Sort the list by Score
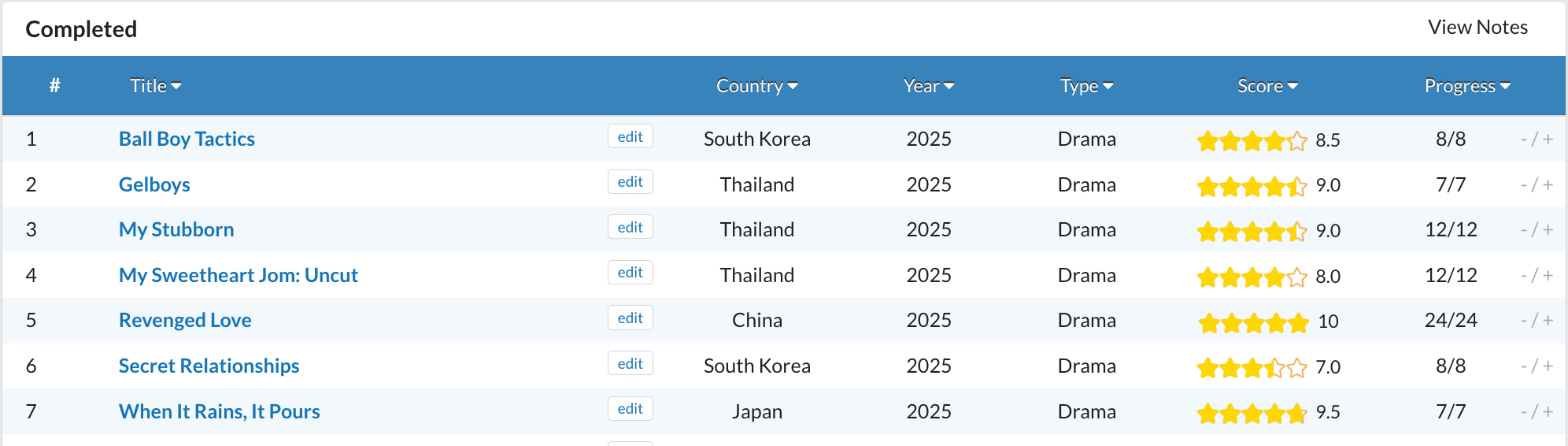Screen dimensions: 1568x446 click(x=1267, y=86)
